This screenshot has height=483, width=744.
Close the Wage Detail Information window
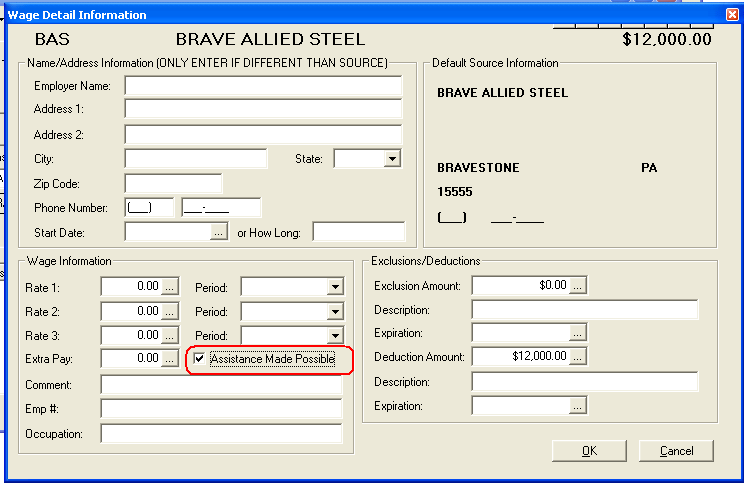click(x=732, y=15)
